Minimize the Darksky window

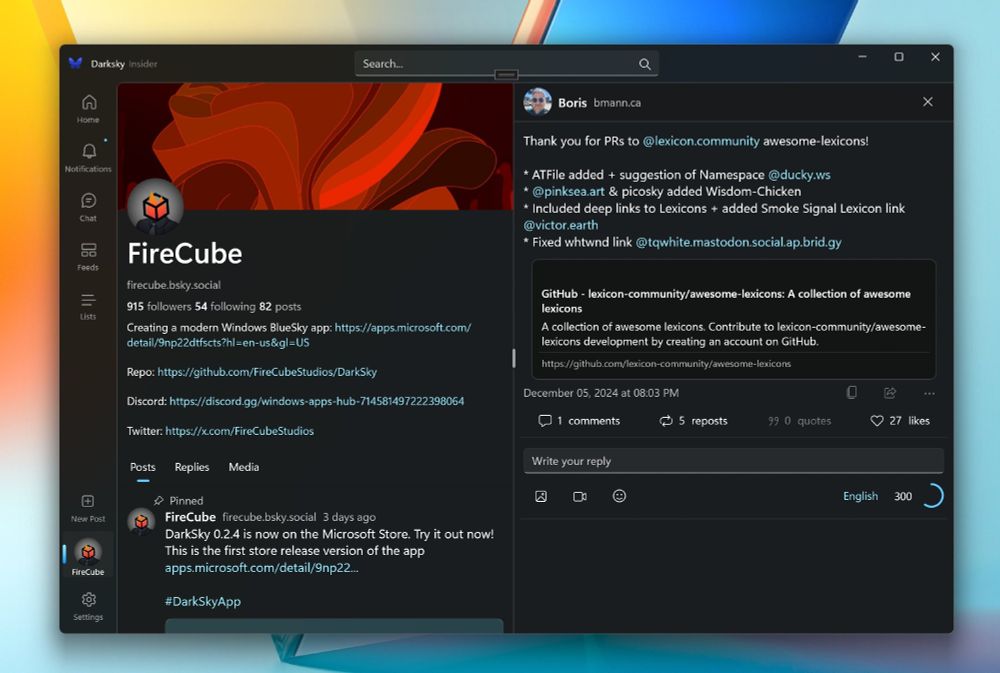862,57
